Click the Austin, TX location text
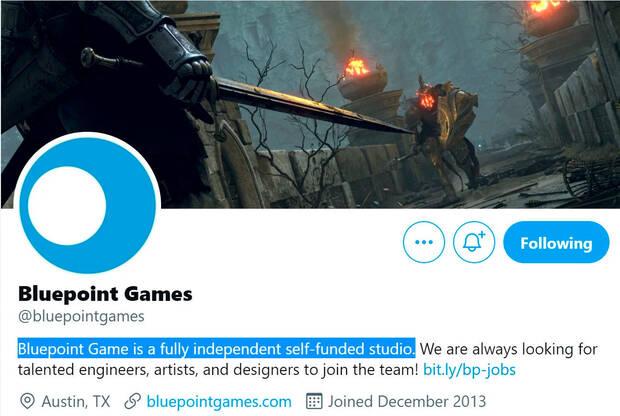Image resolution: width=620 pixels, height=416 pixels. point(76,401)
